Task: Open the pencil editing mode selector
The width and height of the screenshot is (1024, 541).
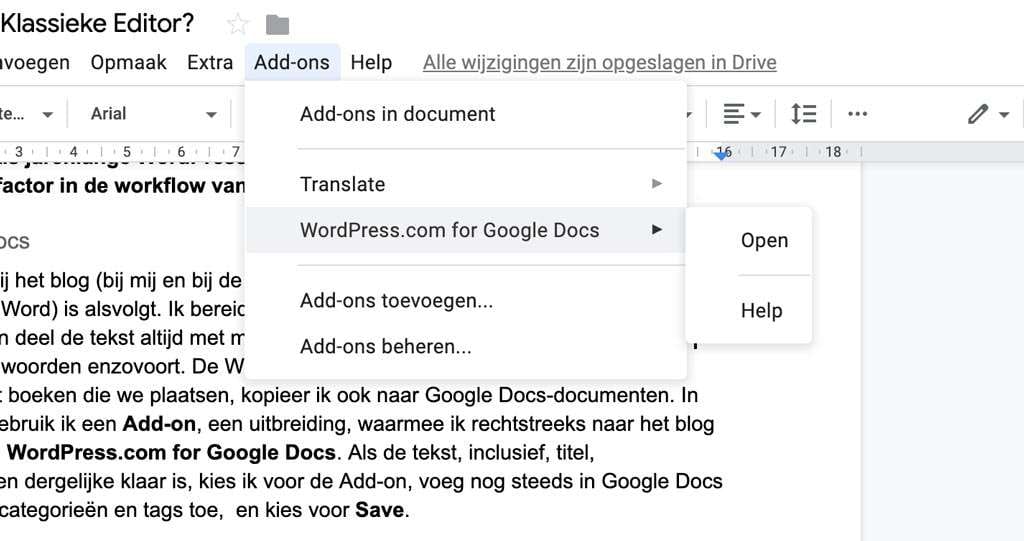Action: pyautogui.click(x=978, y=114)
